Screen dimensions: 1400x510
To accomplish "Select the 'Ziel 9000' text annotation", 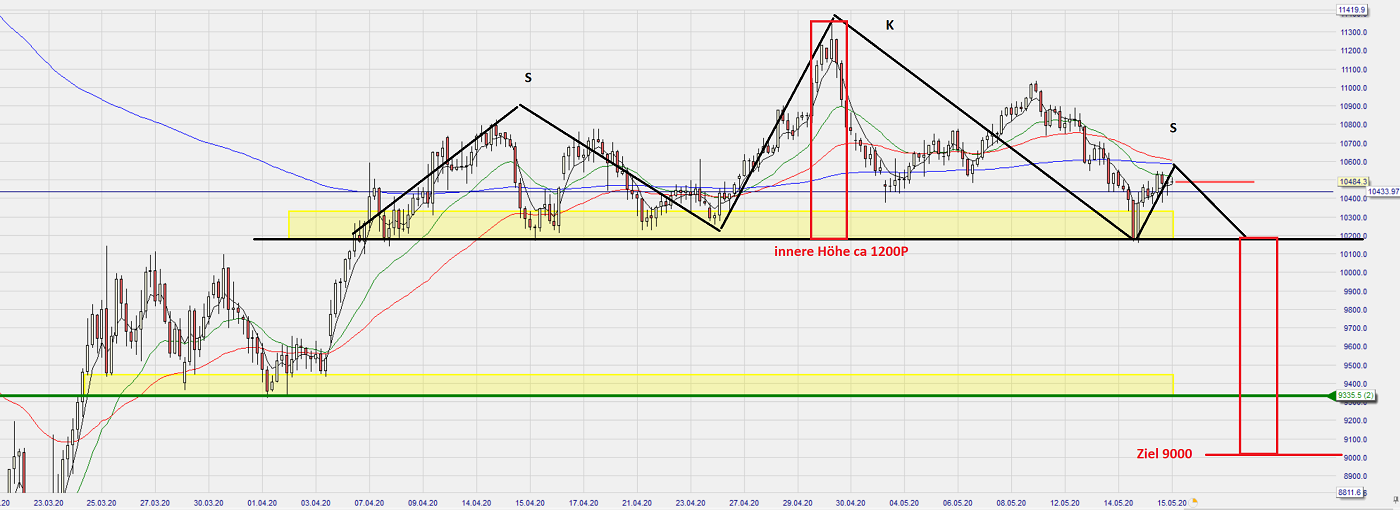I will 1164,453.
